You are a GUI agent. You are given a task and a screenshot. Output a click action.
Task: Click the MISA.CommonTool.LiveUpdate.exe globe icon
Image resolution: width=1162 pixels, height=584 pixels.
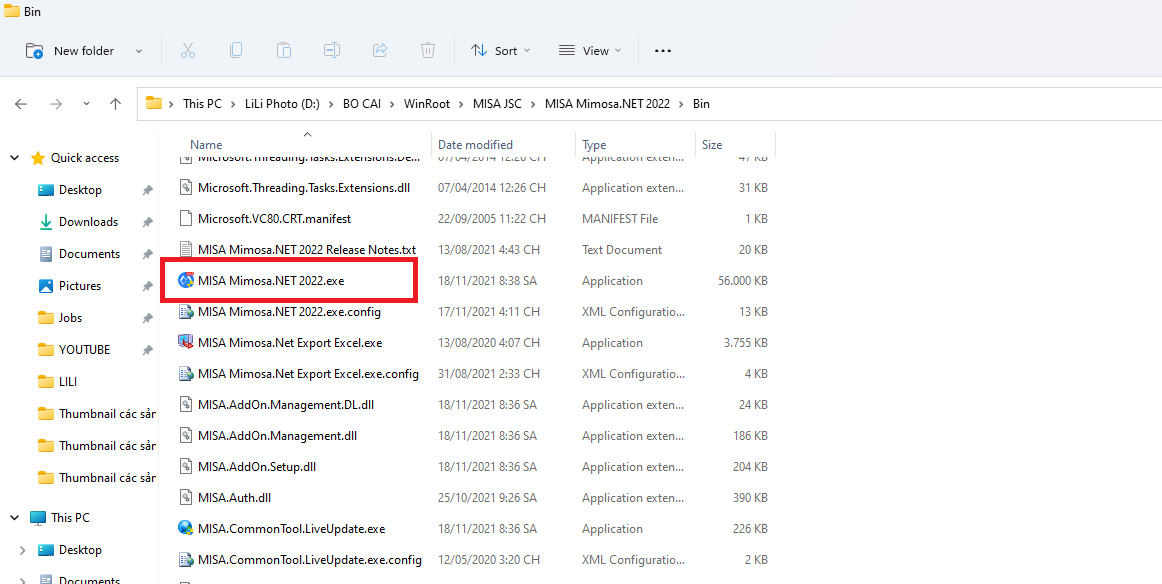pyautogui.click(x=185, y=528)
